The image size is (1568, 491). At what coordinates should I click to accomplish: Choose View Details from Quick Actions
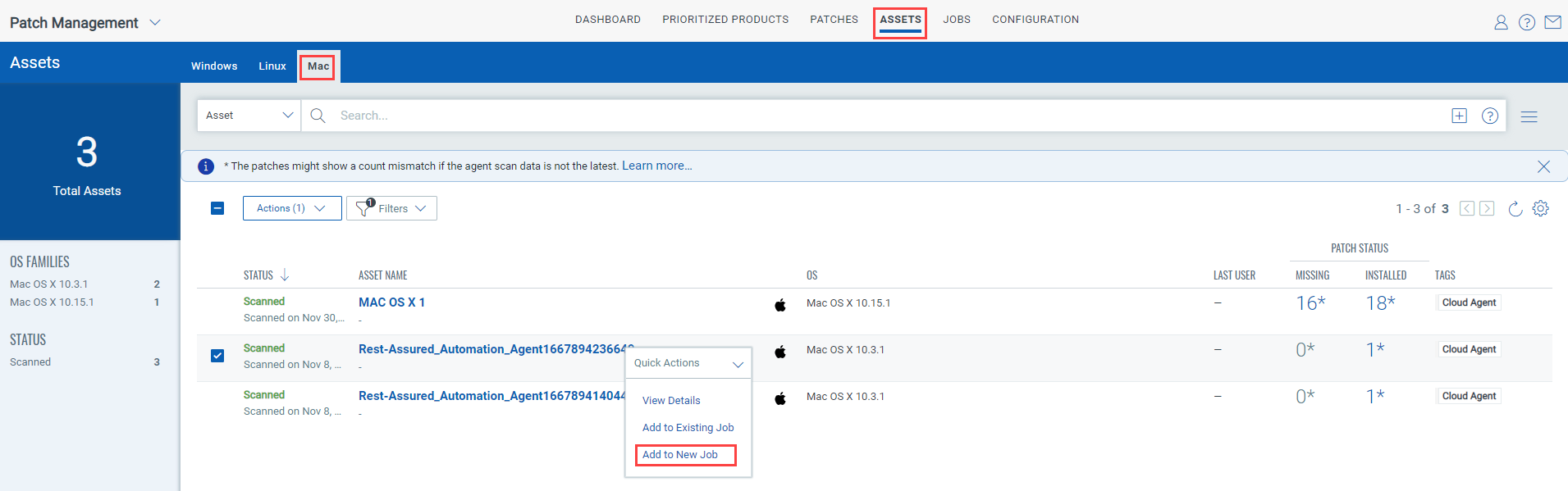[671, 401]
